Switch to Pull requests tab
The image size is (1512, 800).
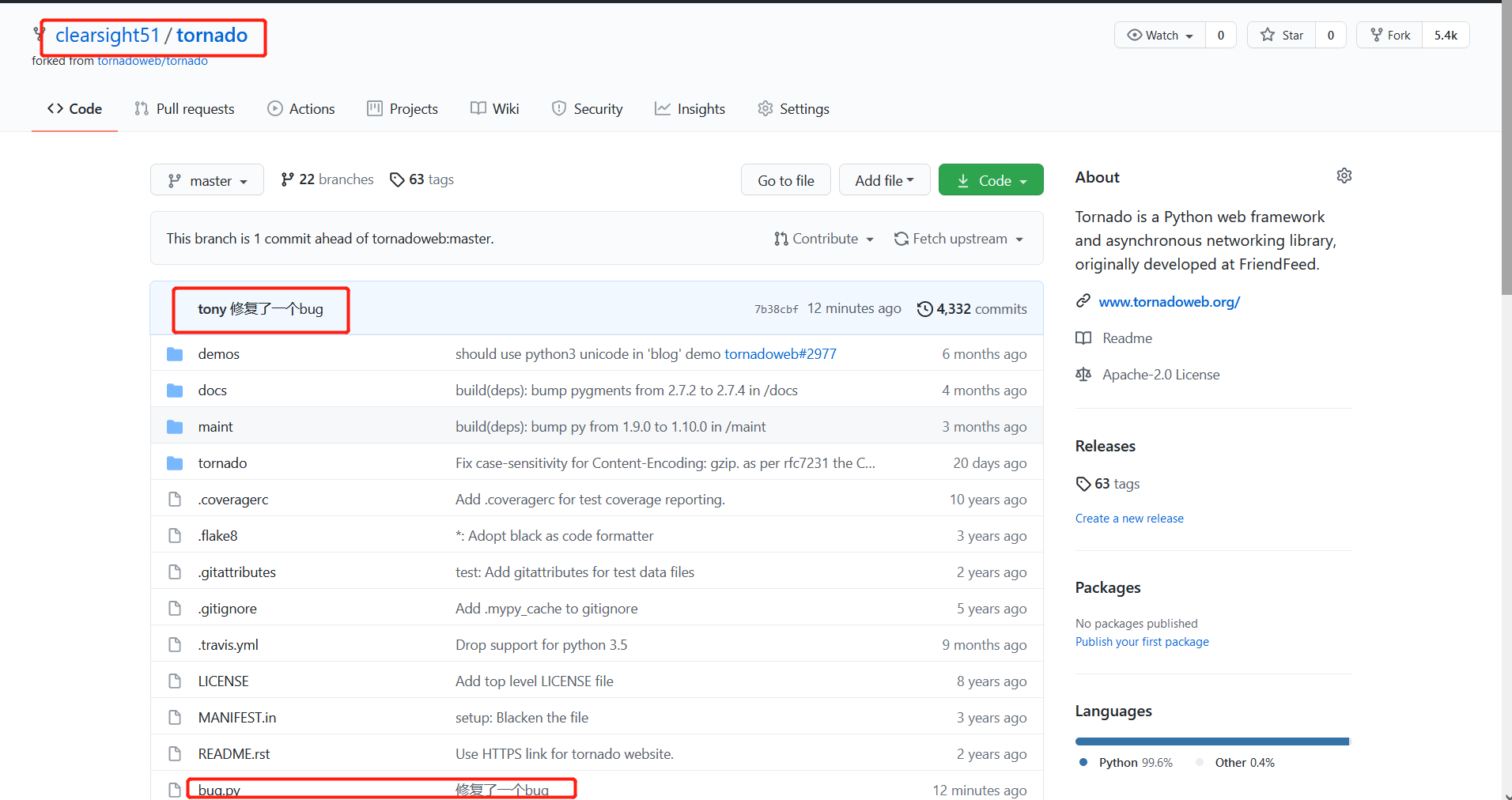click(184, 109)
